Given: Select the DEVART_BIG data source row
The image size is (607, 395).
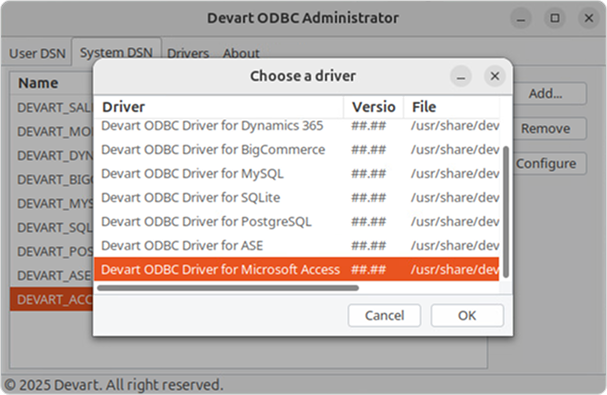Looking at the screenshot, I should pos(52,179).
